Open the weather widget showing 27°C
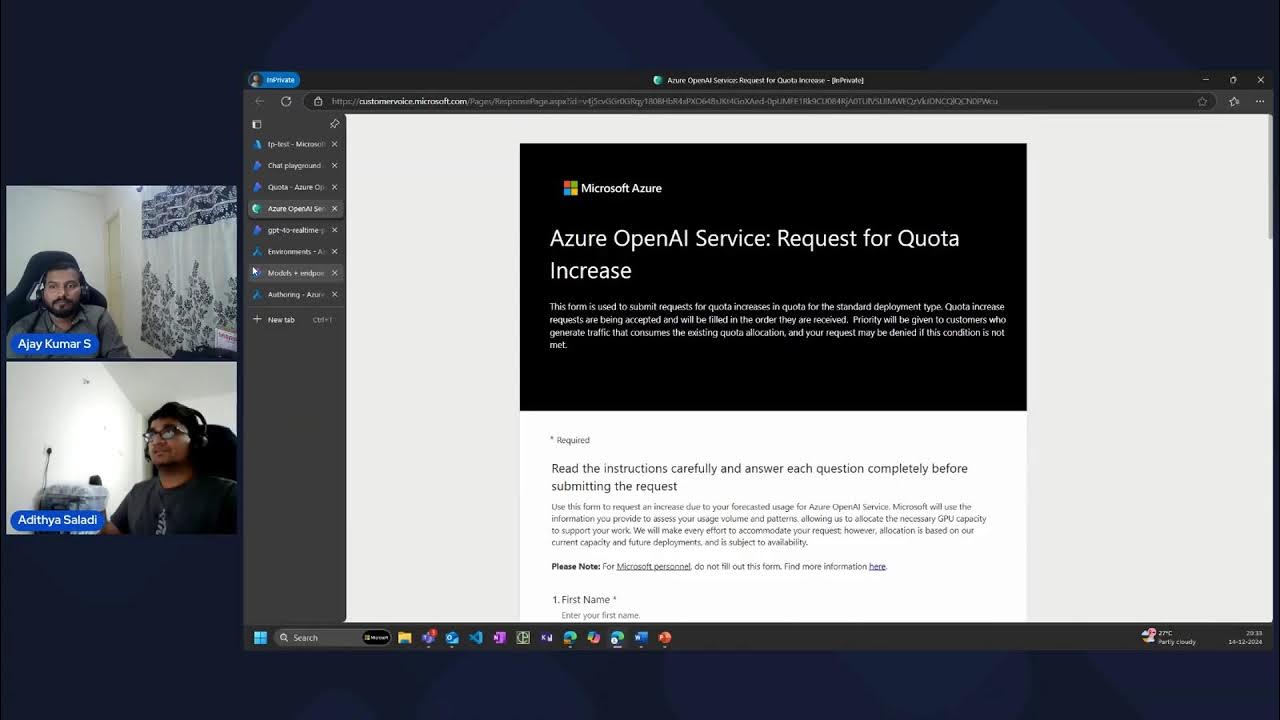The width and height of the screenshot is (1280, 720). (x=1169, y=637)
